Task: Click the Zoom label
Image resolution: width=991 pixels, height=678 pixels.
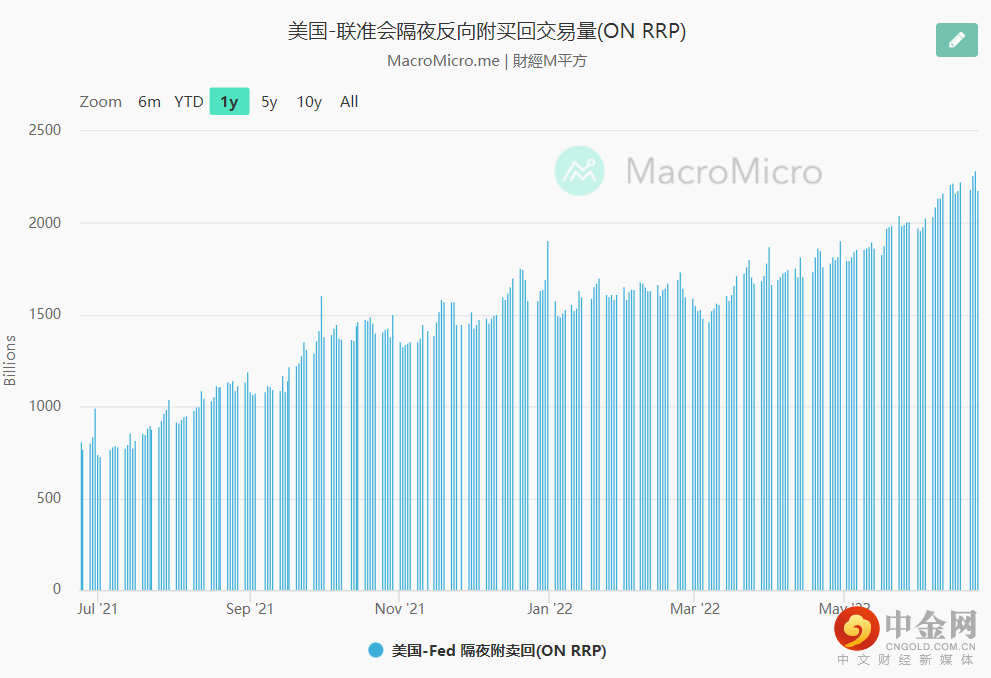Action: click(100, 102)
